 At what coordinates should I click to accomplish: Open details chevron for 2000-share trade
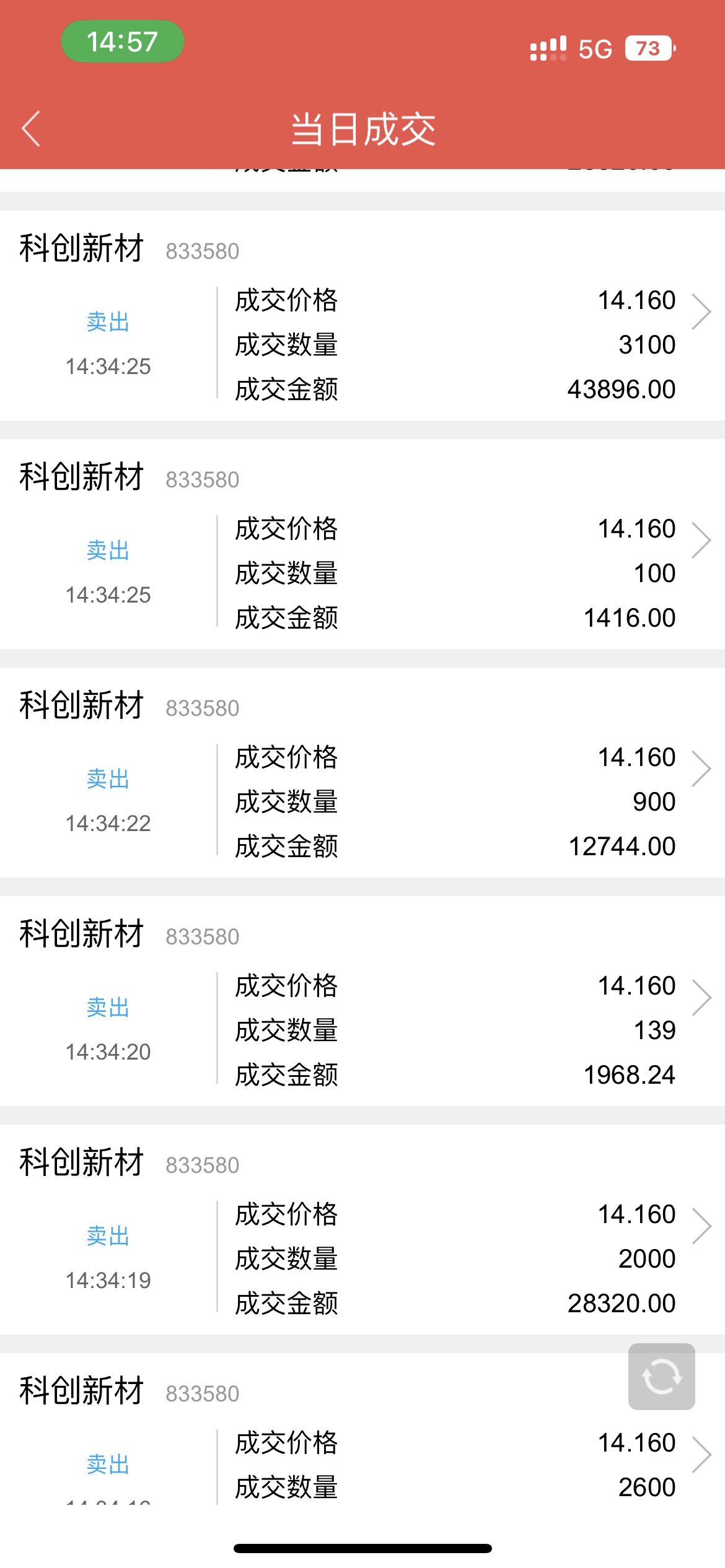[x=701, y=1226]
